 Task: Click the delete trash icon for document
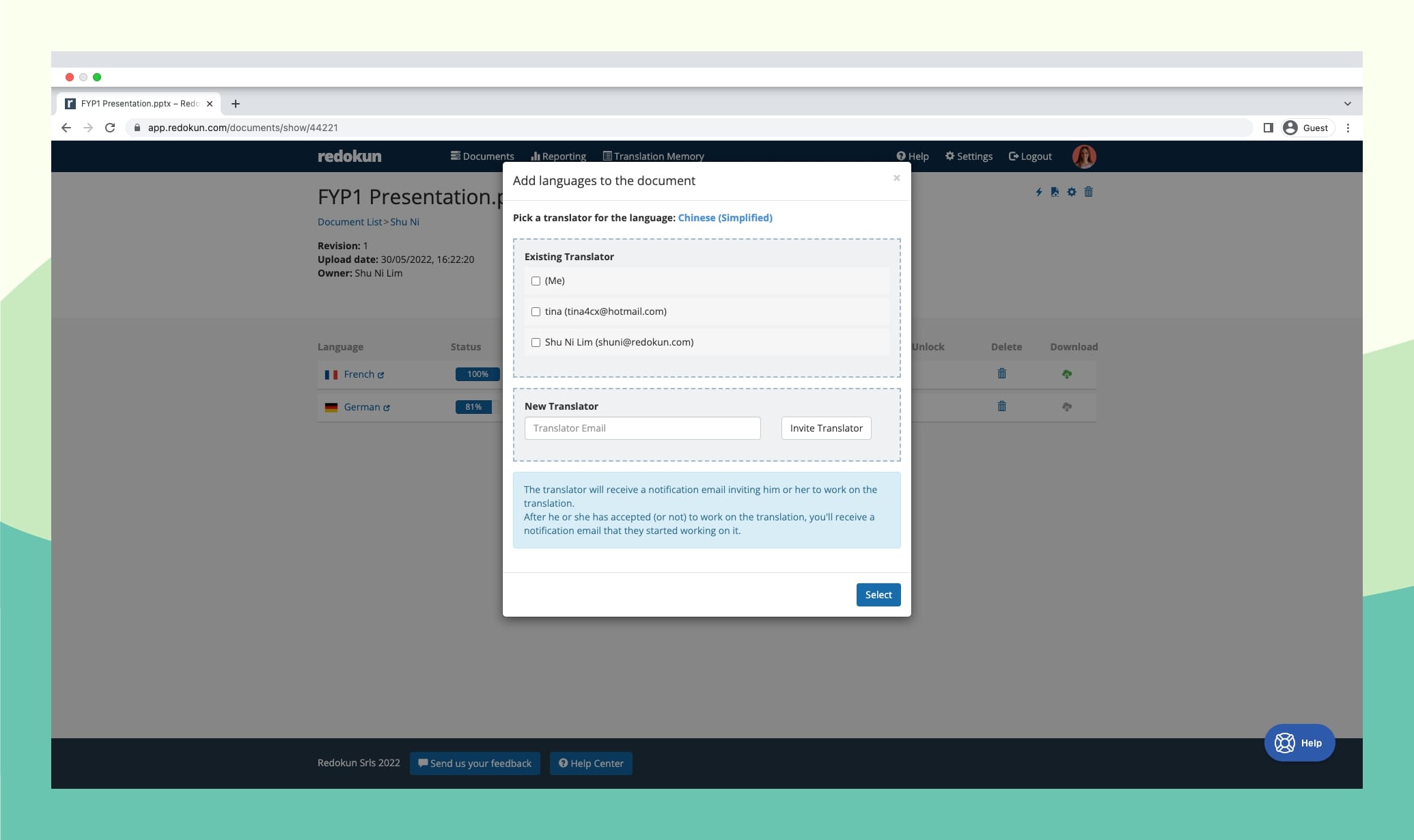[x=1089, y=191]
